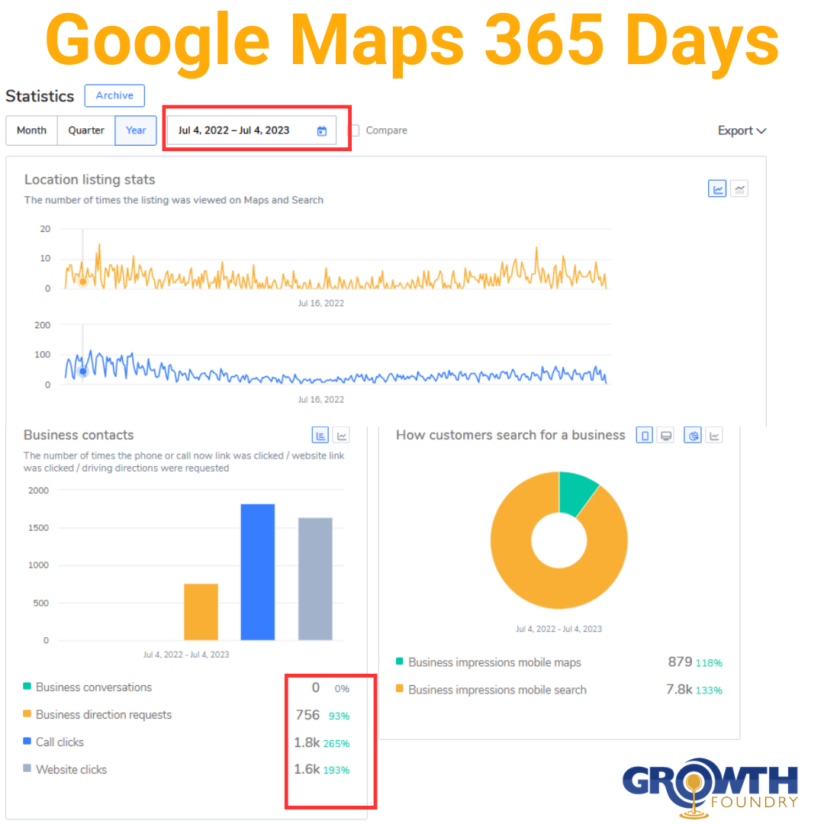
Task: Click the Year view button
Action: pyautogui.click(x=135, y=130)
